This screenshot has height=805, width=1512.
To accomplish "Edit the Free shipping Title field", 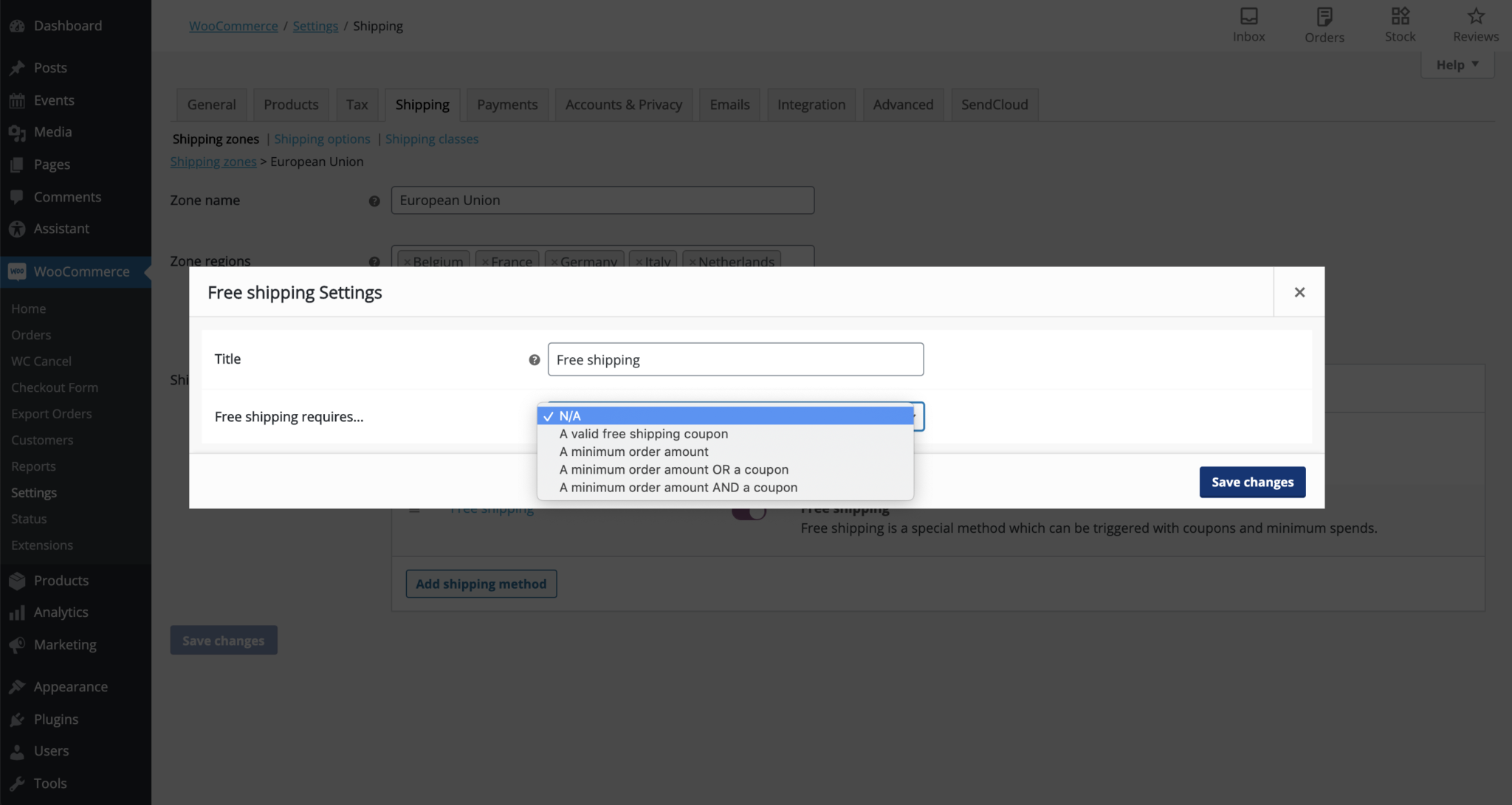I will point(735,359).
